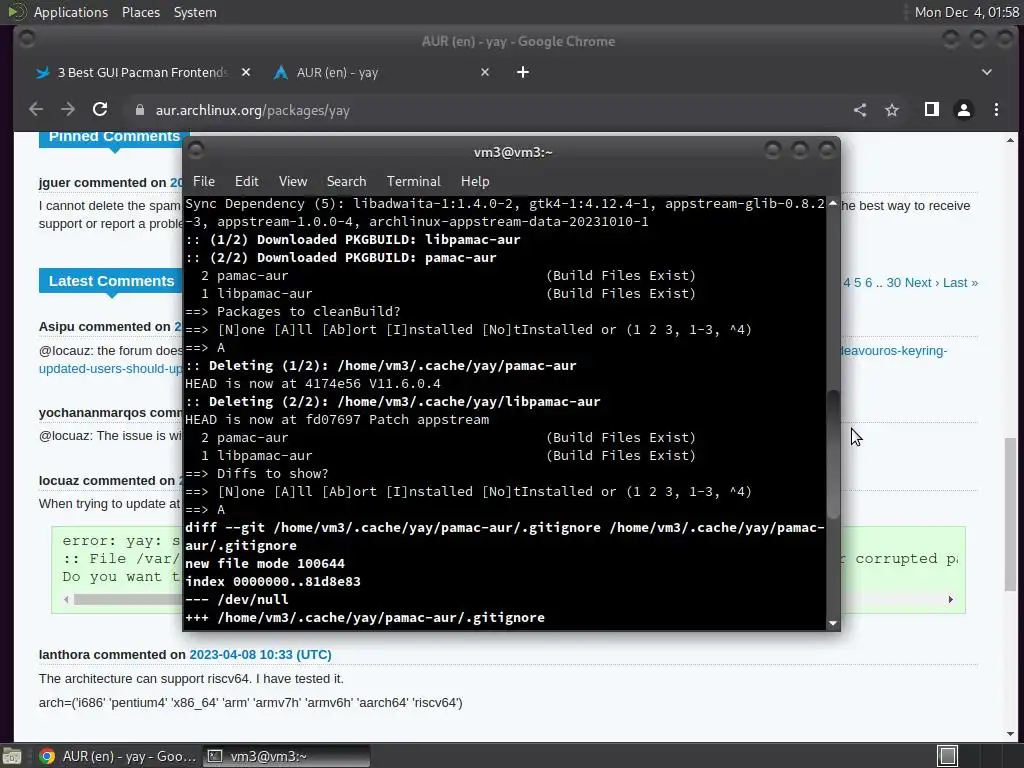Bookmark this page with the star

coord(892,110)
